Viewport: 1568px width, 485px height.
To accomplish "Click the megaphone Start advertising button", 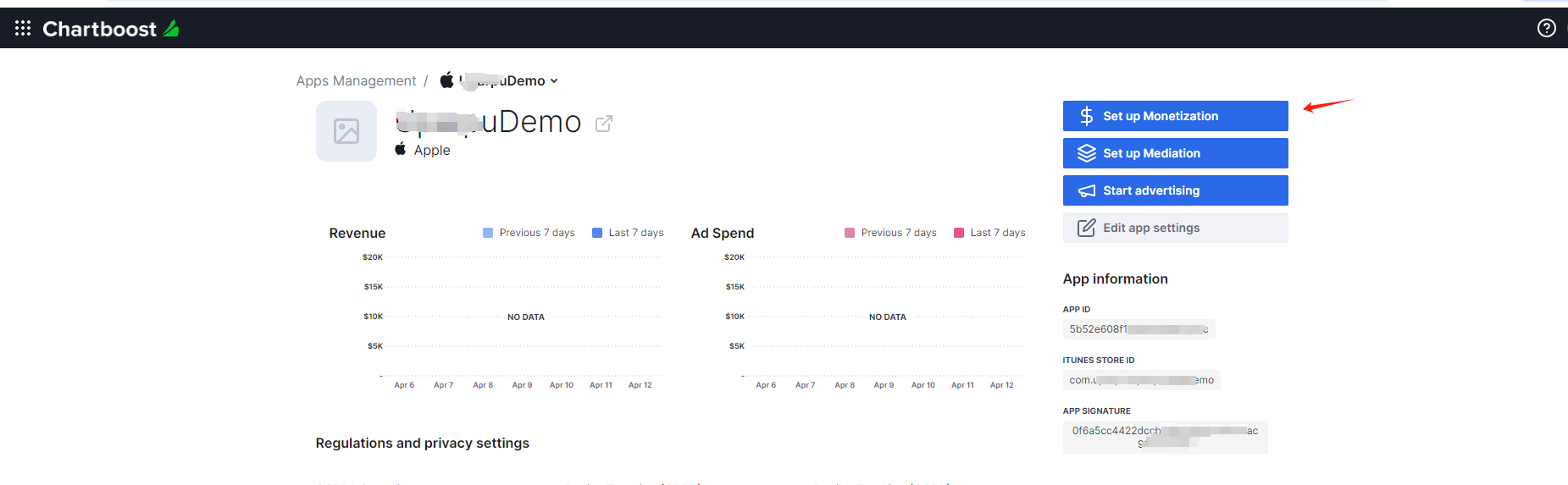I will [x=1175, y=190].
